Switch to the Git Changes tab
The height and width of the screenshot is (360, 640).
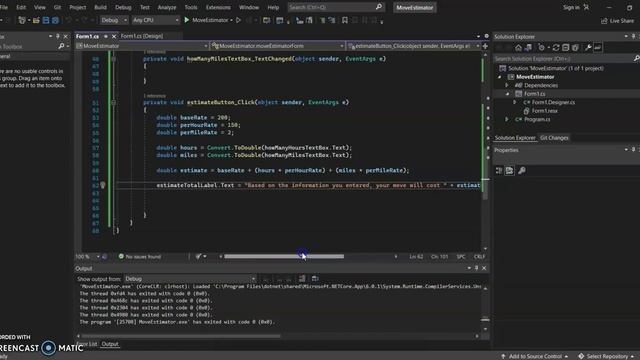554,138
